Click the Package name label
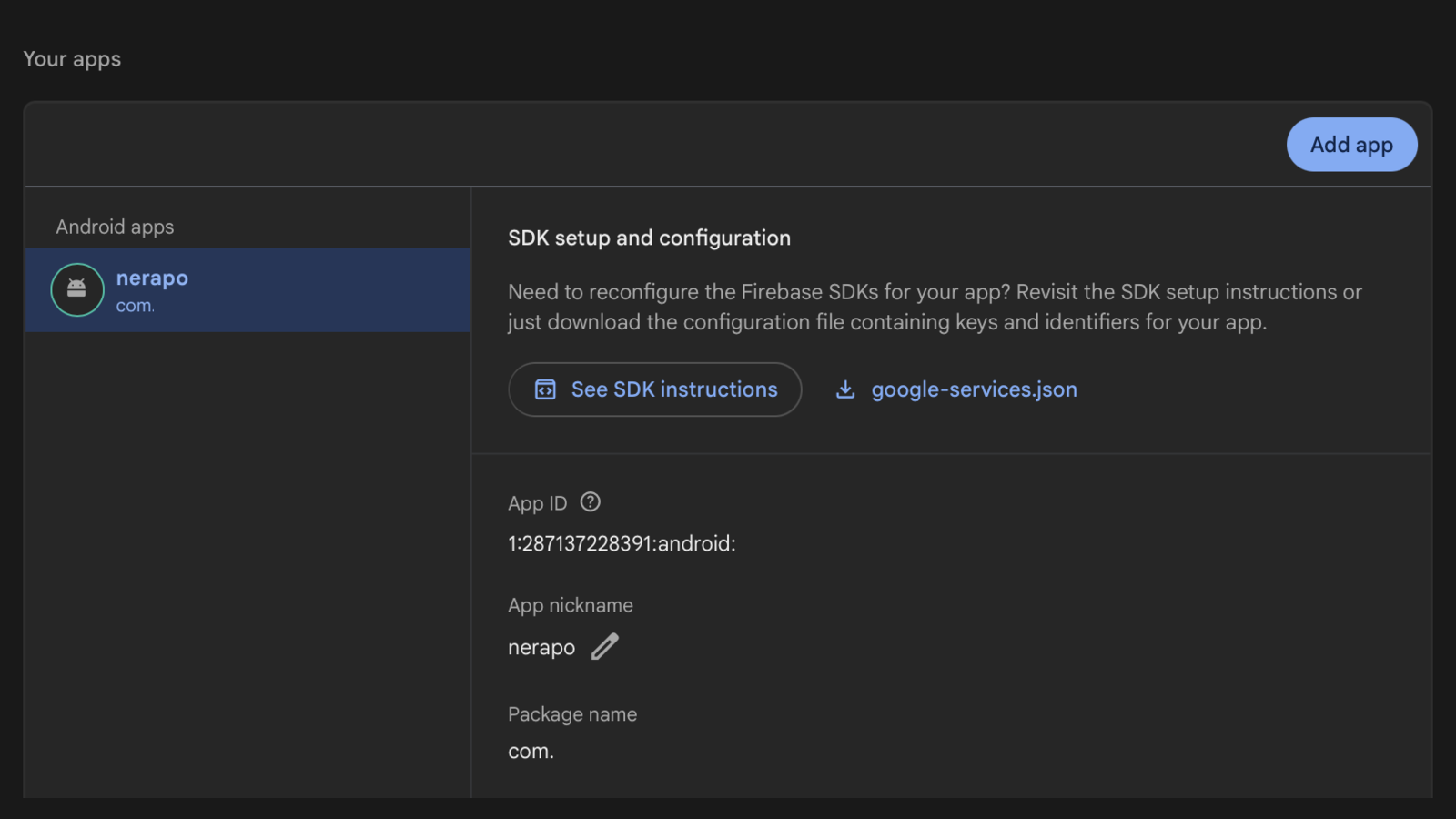 [572, 714]
